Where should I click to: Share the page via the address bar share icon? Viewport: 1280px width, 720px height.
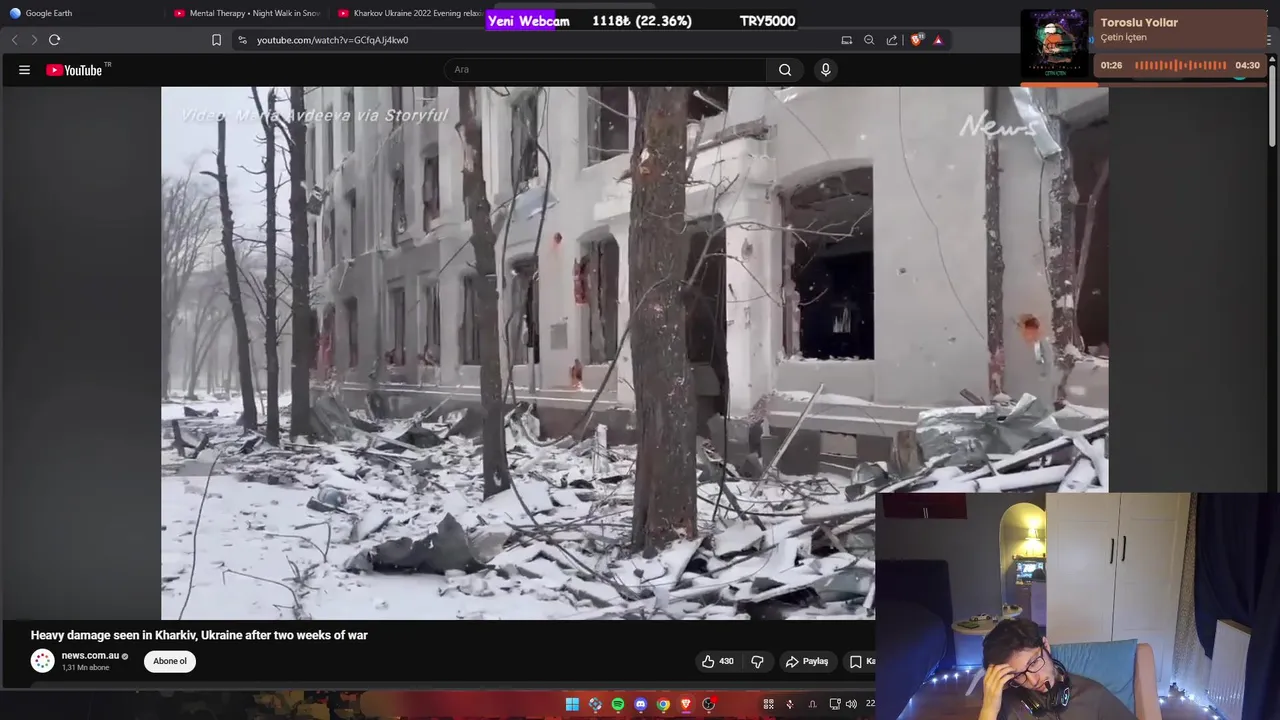click(x=892, y=40)
